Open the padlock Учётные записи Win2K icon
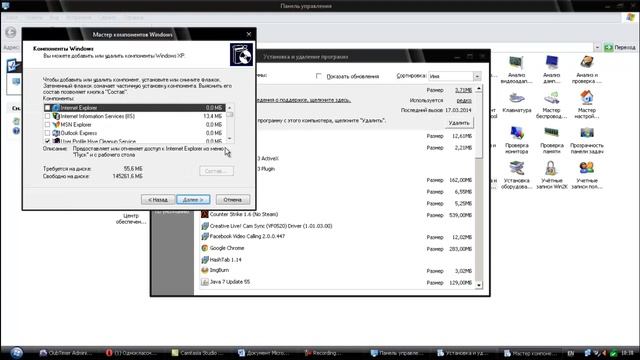Screen dimensions: 640x360 [x=551, y=168]
